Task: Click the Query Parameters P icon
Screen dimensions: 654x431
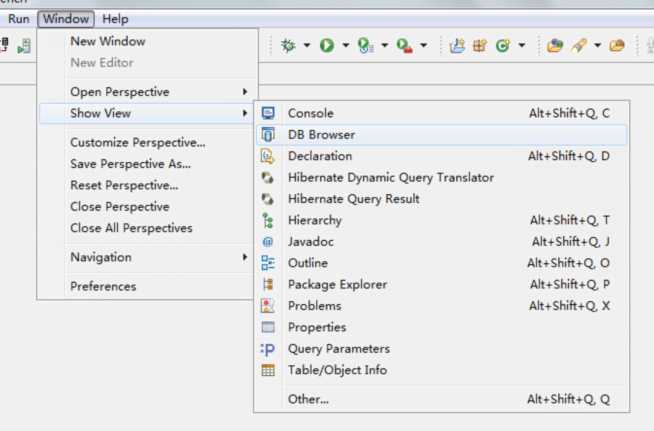Action: pos(268,349)
